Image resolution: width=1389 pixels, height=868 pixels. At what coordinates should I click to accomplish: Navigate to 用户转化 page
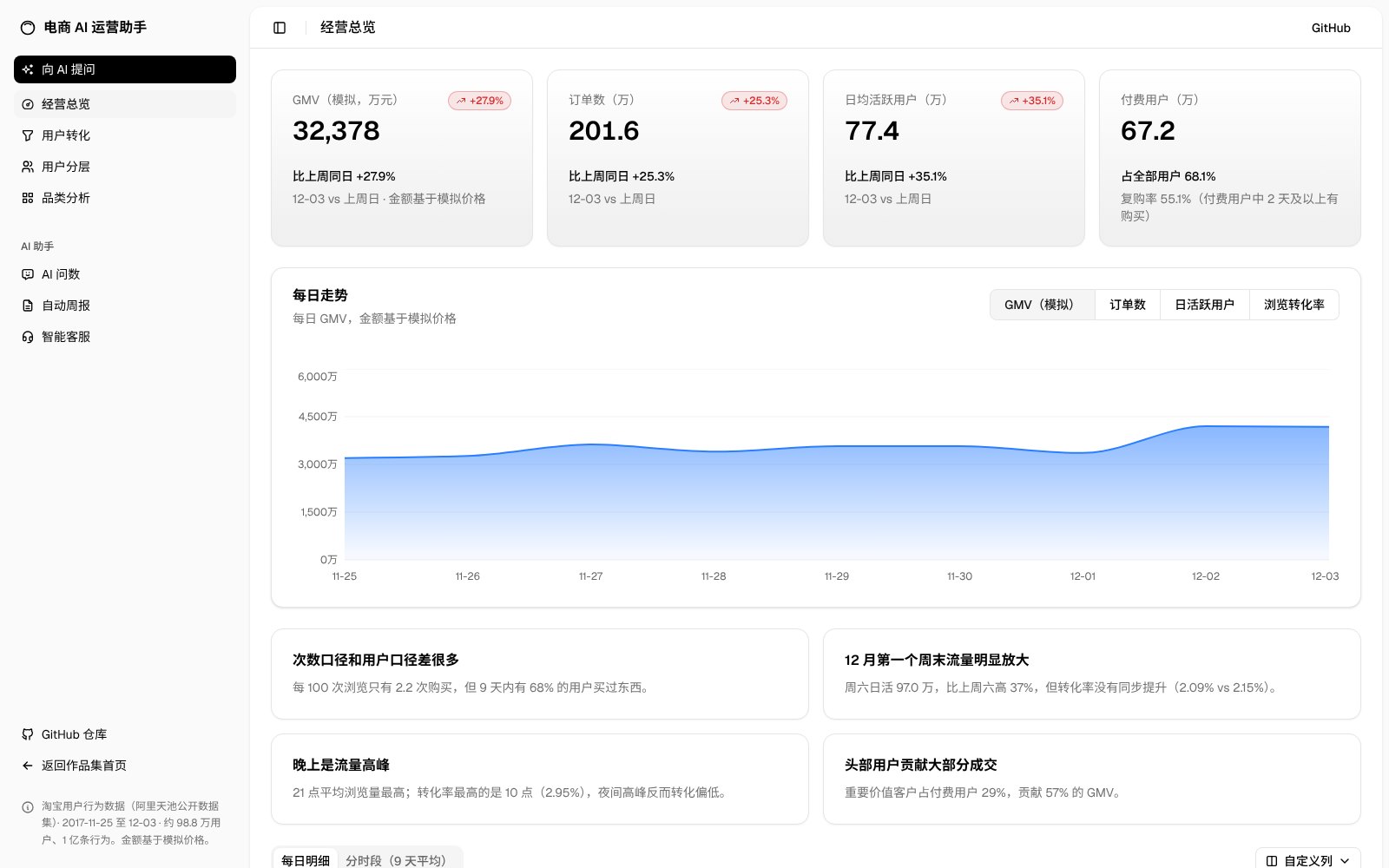click(x=125, y=135)
